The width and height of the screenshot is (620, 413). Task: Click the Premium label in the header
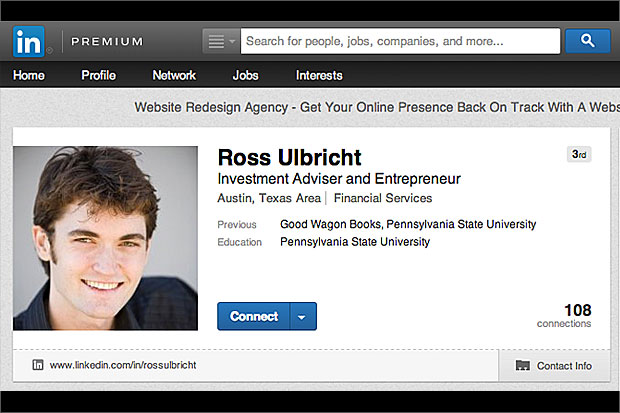(107, 42)
